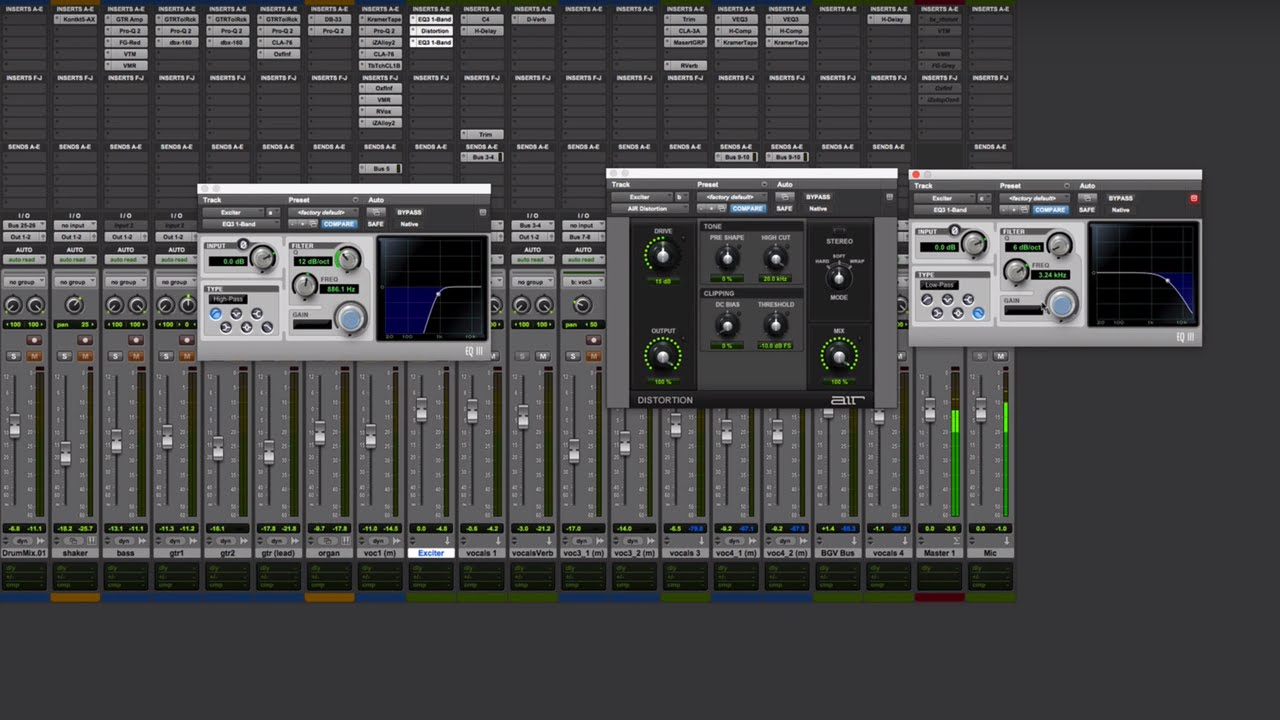Screen dimensions: 1280x720
Task: Click 886.1 Hz frequency field in left EQ3
Action: (x=339, y=289)
